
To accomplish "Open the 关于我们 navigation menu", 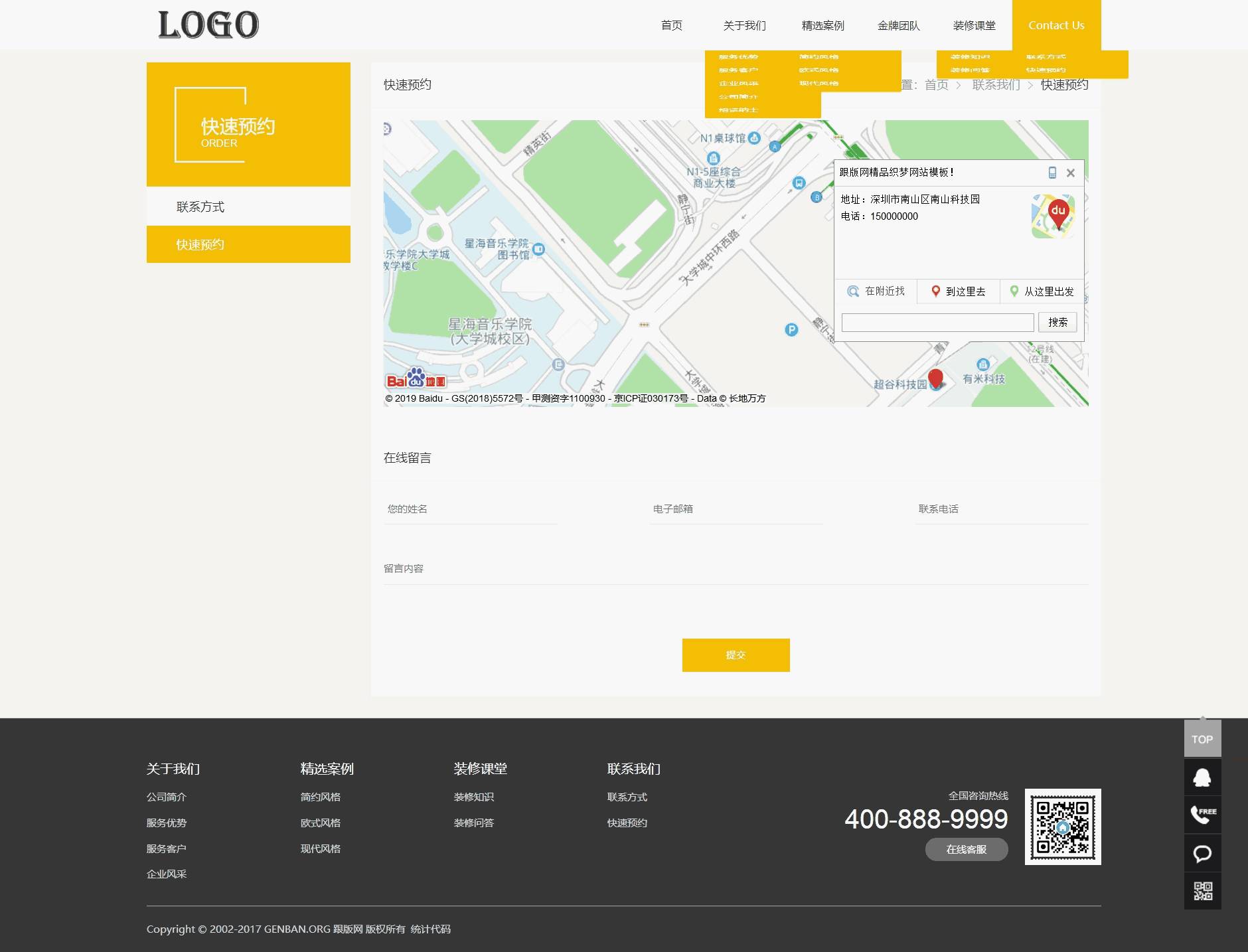I will click(x=744, y=25).
